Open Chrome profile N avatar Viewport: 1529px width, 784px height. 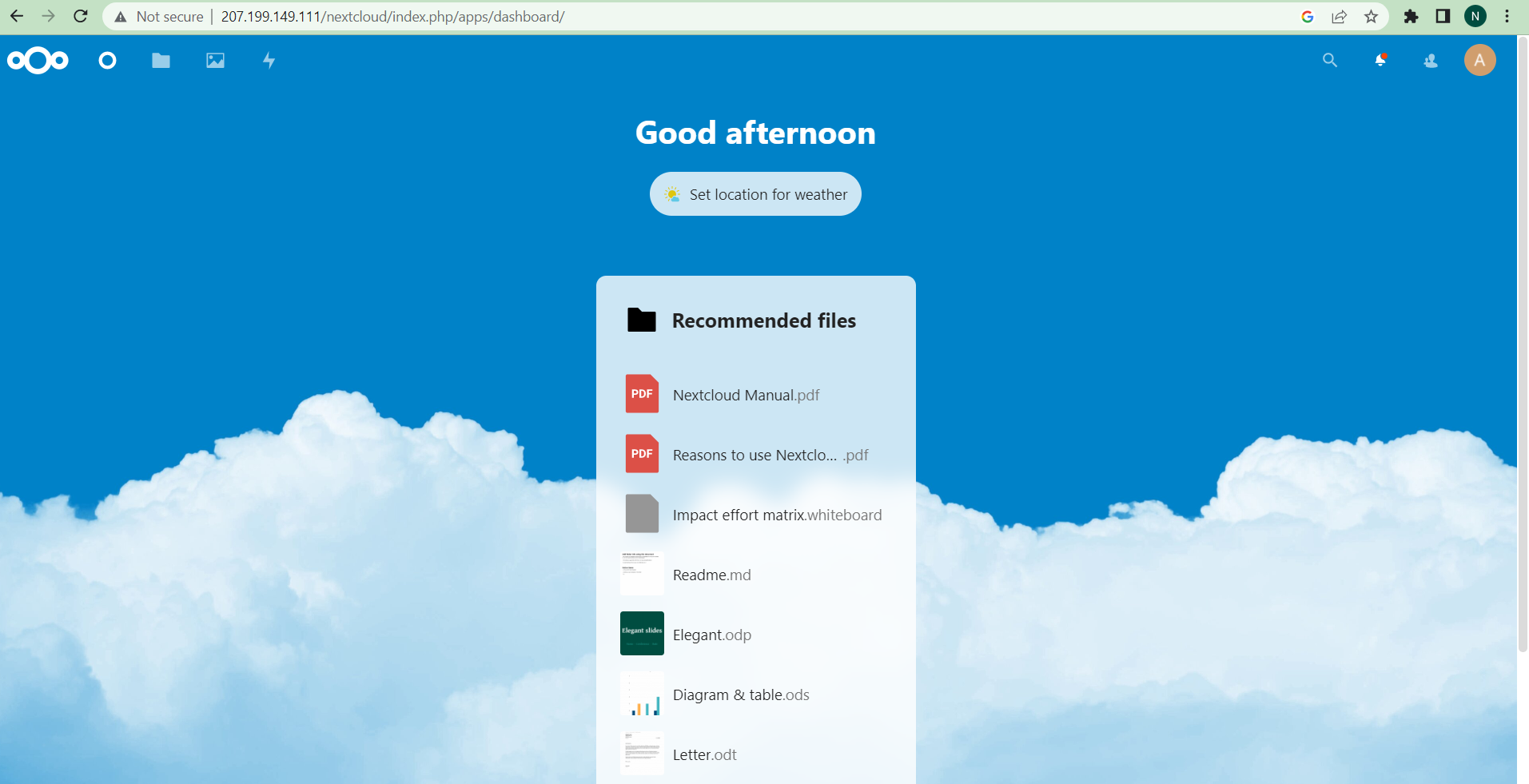[x=1475, y=16]
